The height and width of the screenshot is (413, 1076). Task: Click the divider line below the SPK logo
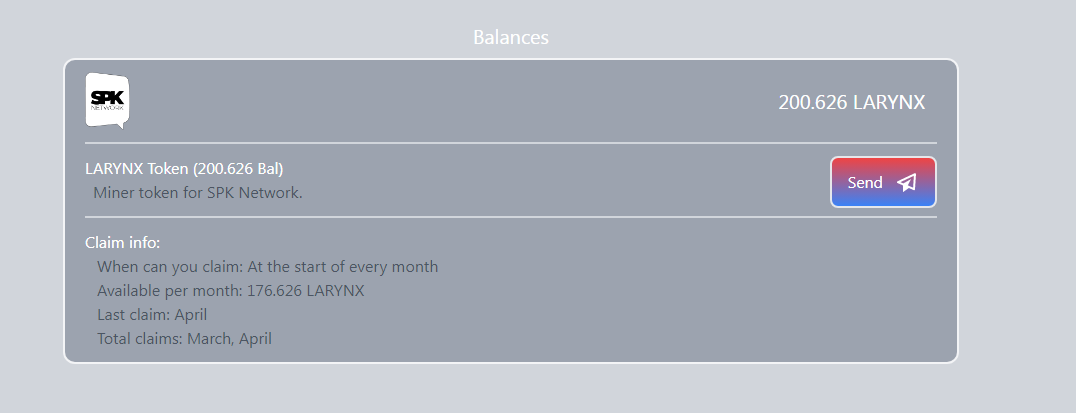coord(511,143)
